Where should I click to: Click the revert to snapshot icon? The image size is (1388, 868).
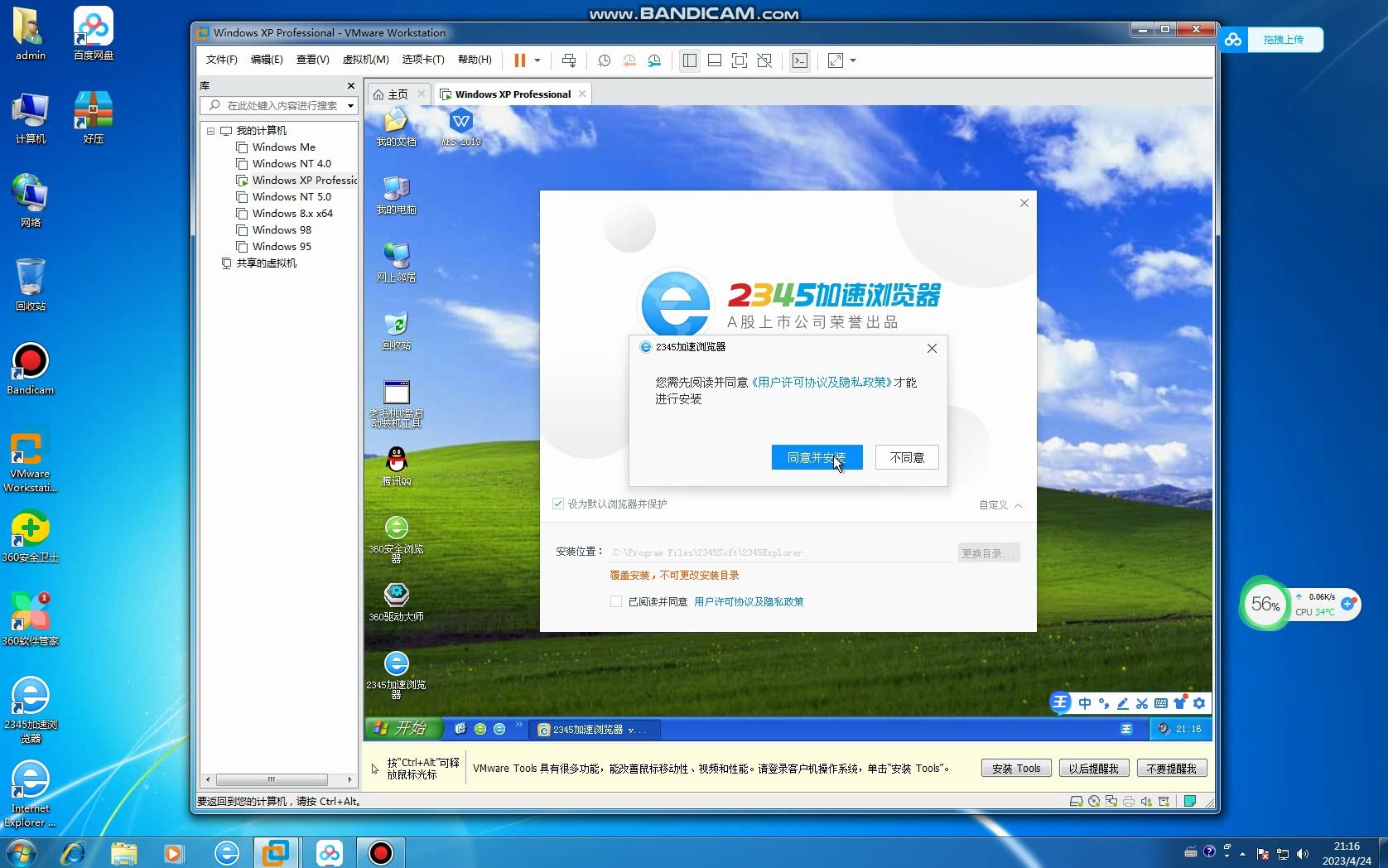629,60
